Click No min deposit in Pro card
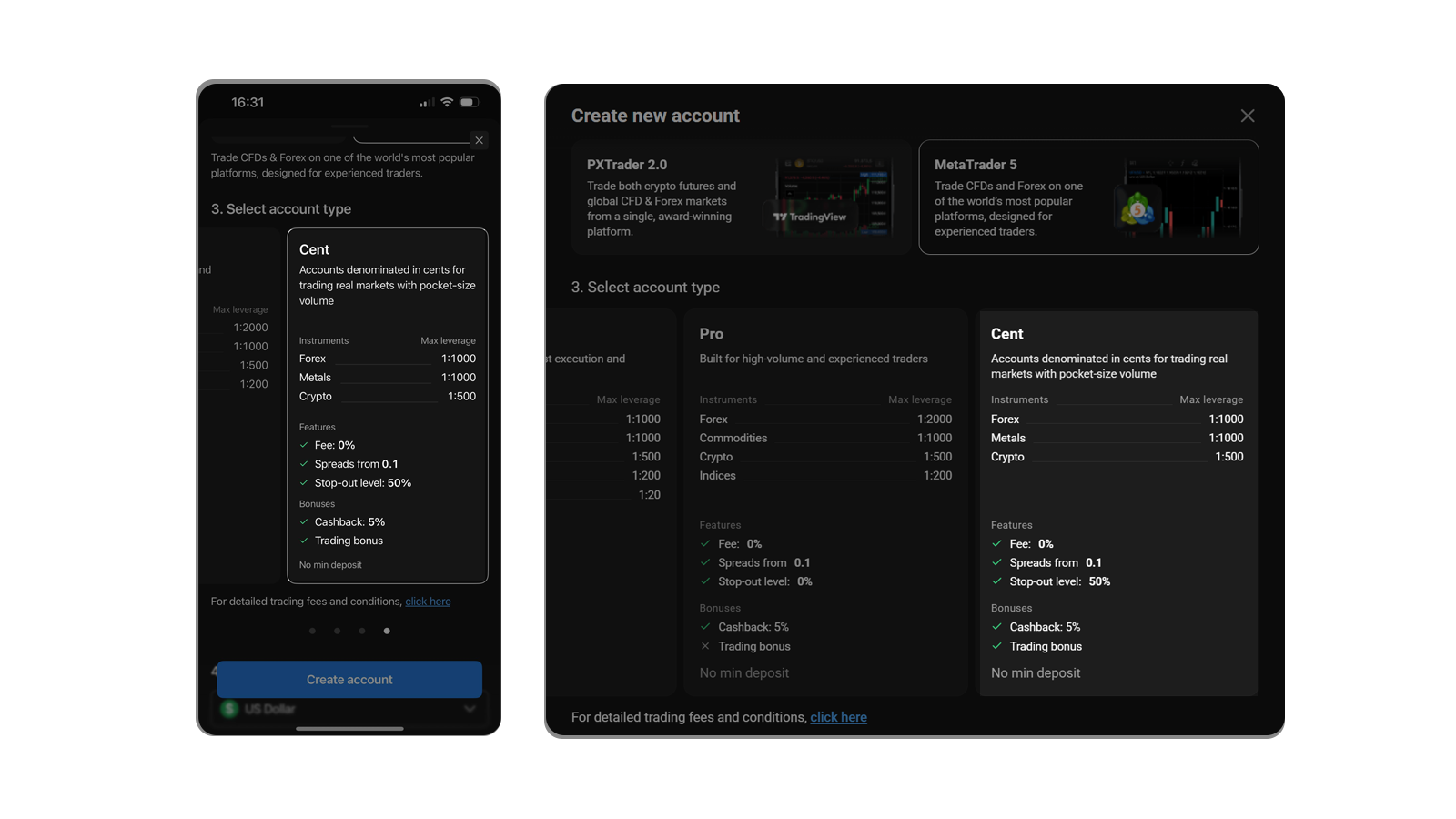1456x819 pixels. (744, 673)
